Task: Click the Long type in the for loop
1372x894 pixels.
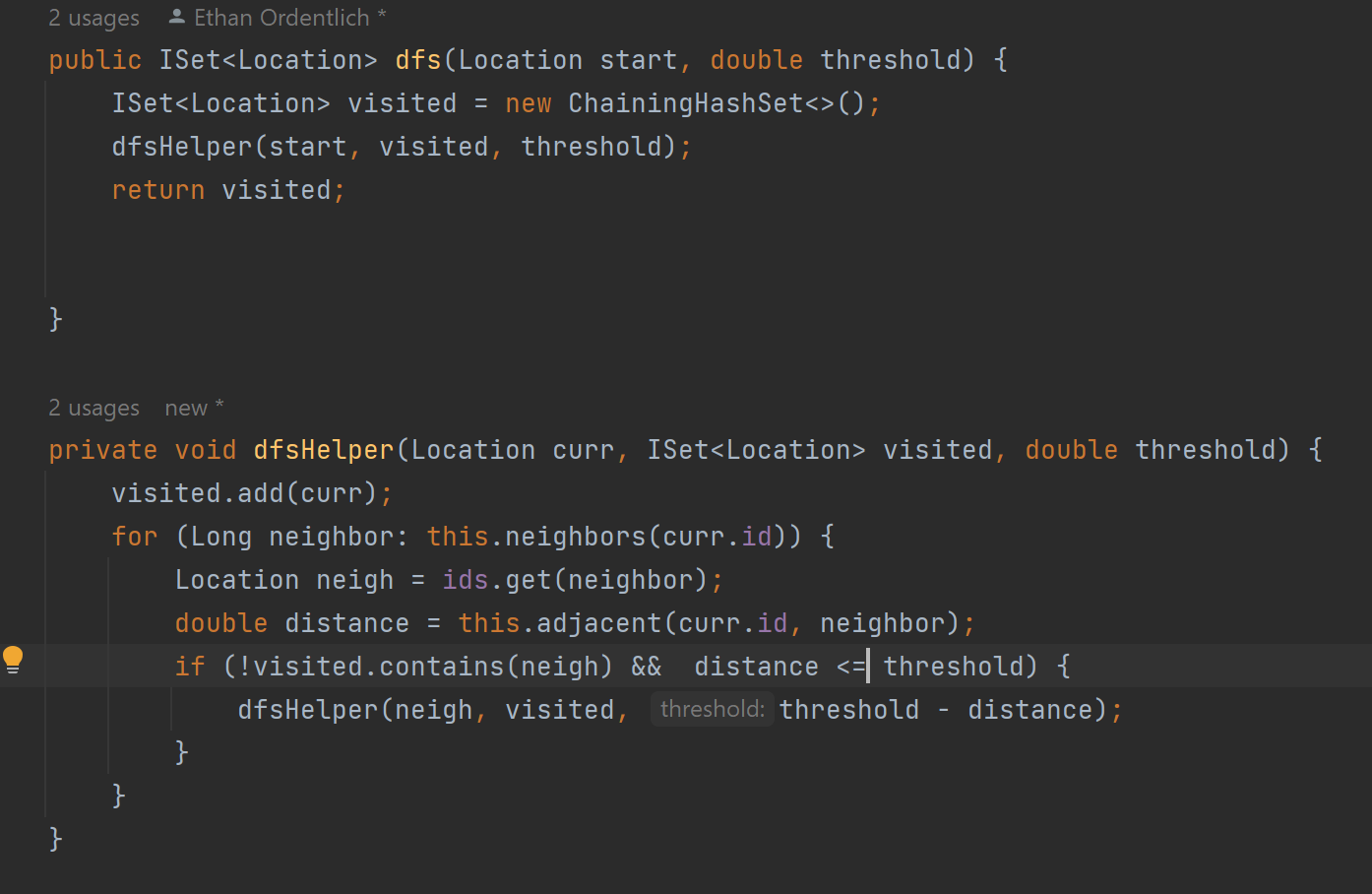Action: pos(220,537)
